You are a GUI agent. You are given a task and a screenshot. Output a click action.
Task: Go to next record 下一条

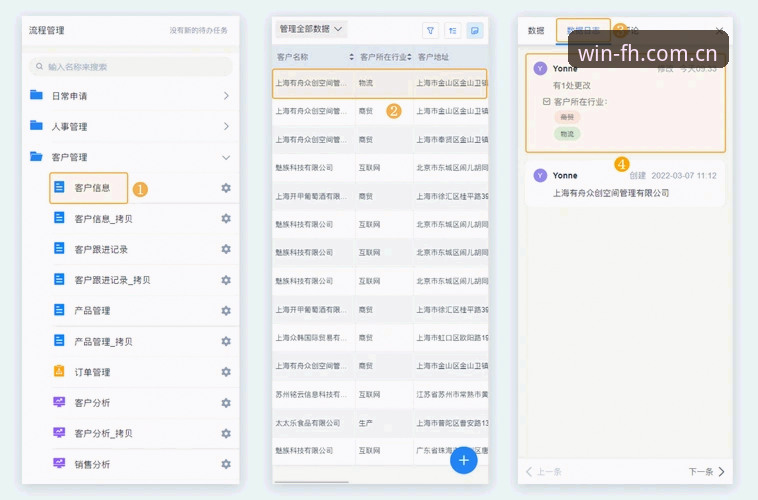707,471
